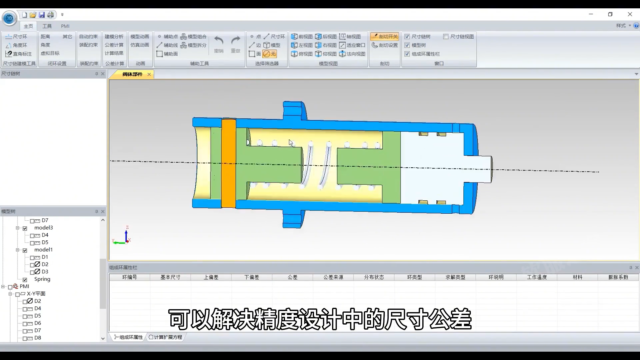640x360 pixels.
Task: Click the 模型动画 model animation button
Action: [140, 36]
